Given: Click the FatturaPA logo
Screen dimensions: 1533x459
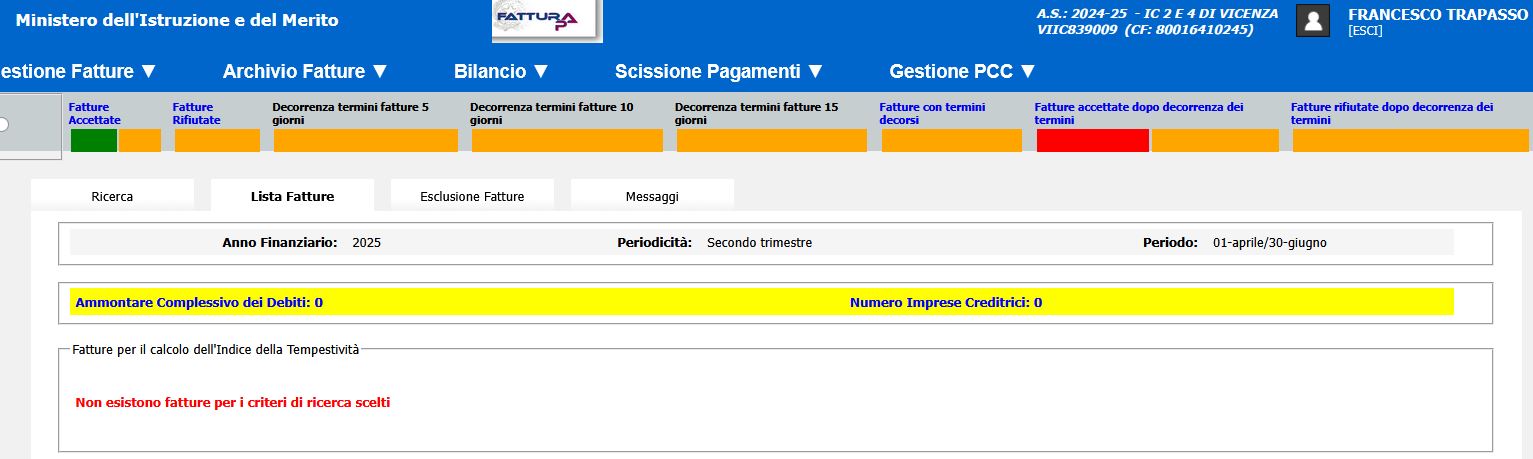Looking at the screenshot, I should click(x=546, y=21).
